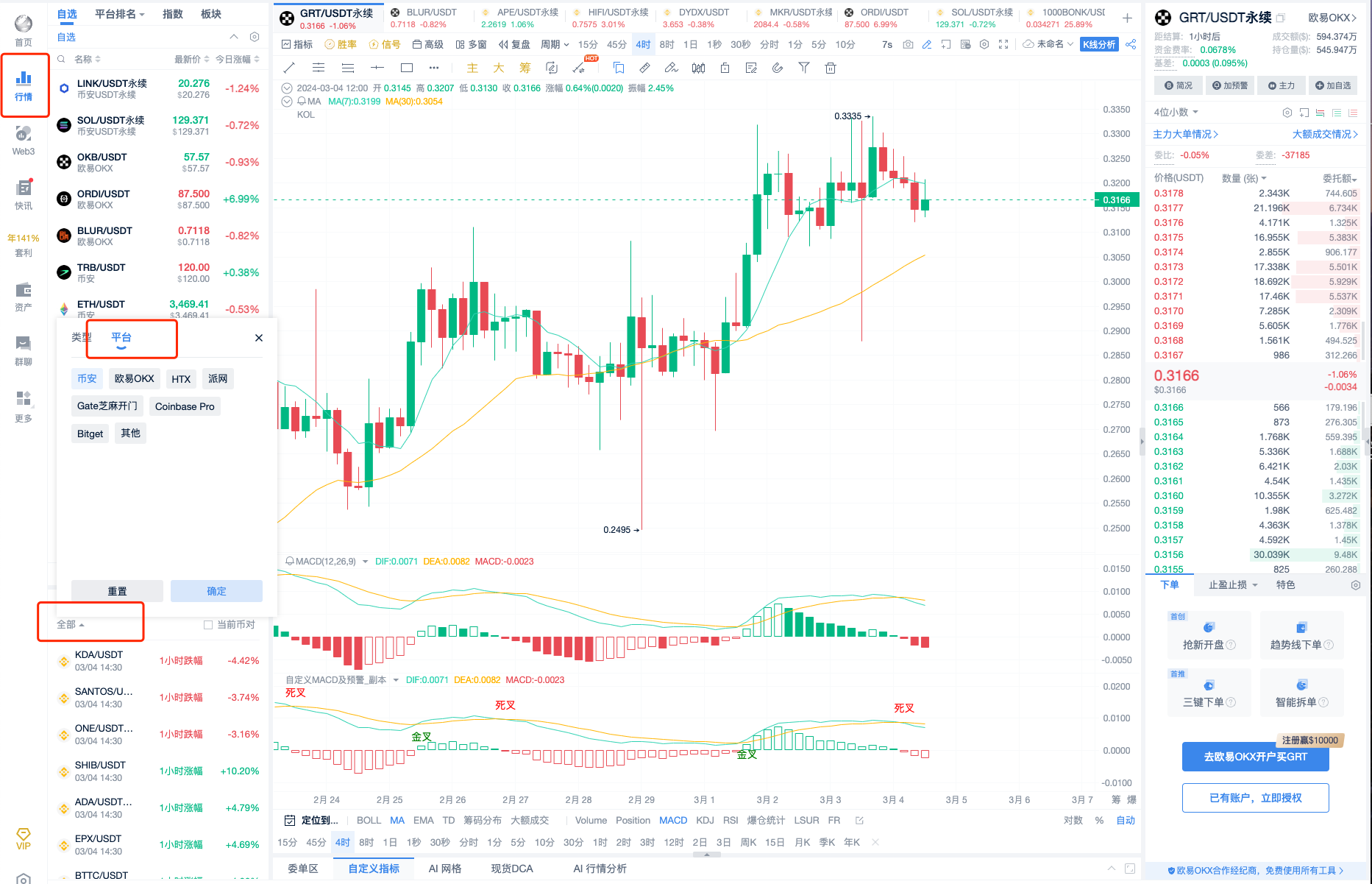Select the LINK/USDT永续 watchlist row
Screen dimensions: 1372x884
(158, 89)
